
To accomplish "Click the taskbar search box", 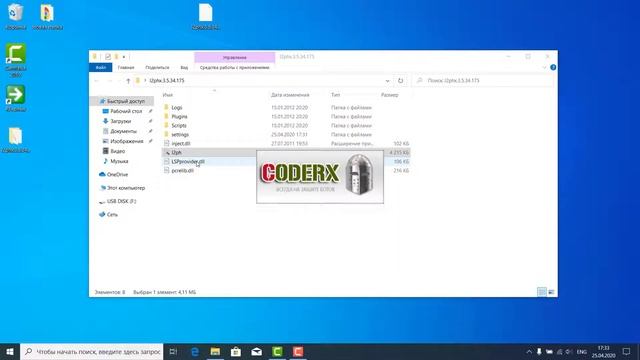I will tap(91, 351).
